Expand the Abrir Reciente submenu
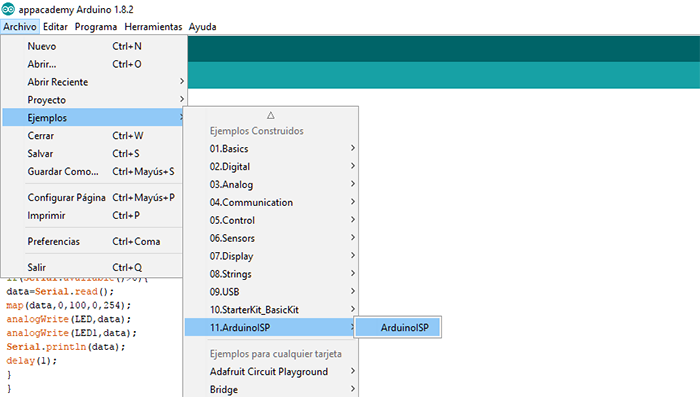Image resolution: width=700 pixels, height=397 pixels. tap(93, 82)
